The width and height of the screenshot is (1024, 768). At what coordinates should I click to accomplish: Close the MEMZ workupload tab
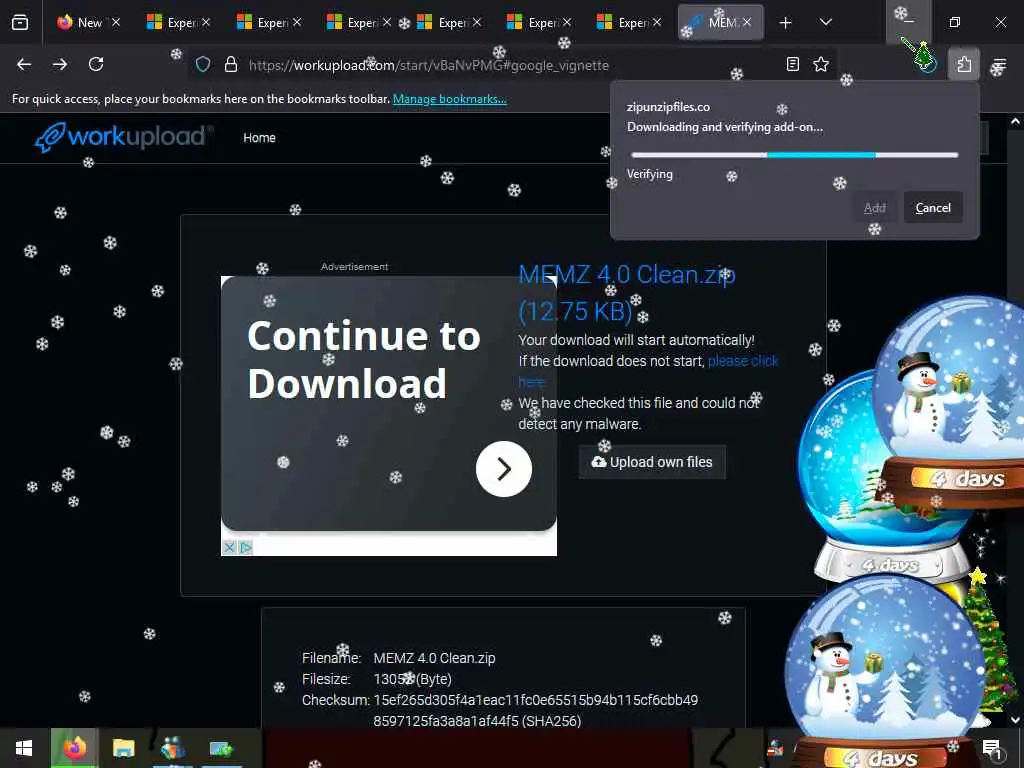(x=747, y=23)
